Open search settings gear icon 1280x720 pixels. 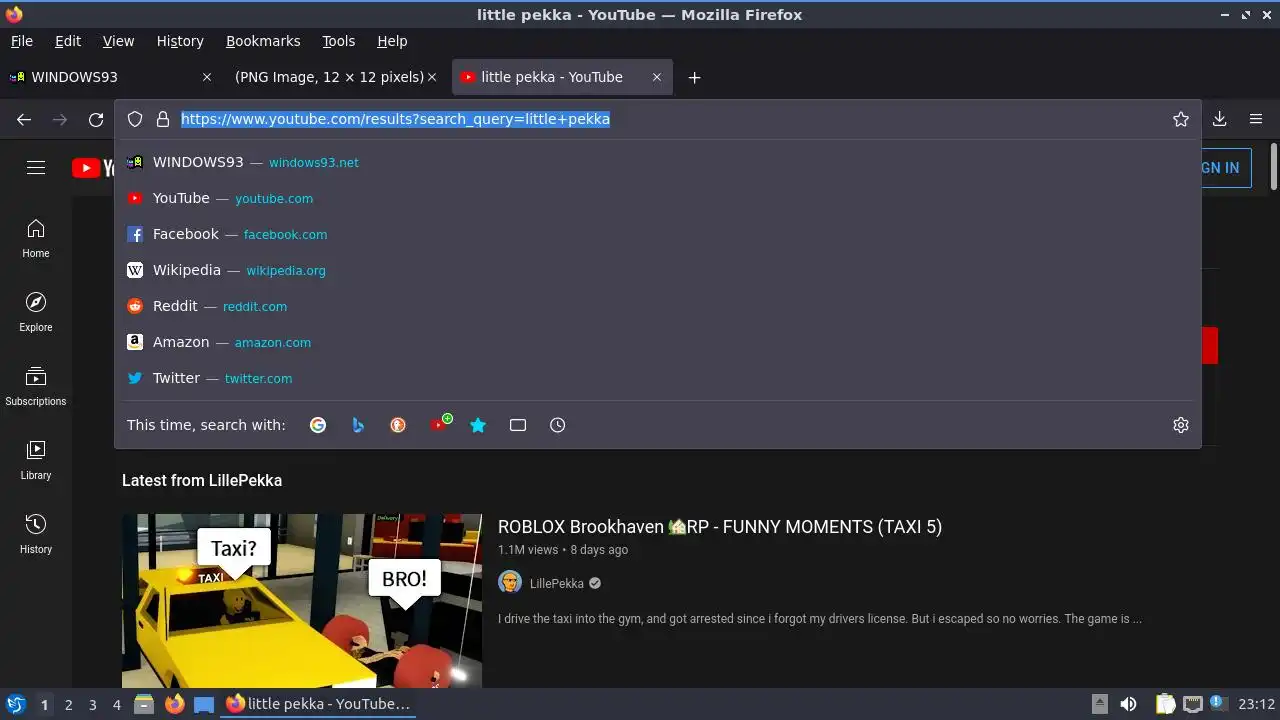(x=1181, y=425)
